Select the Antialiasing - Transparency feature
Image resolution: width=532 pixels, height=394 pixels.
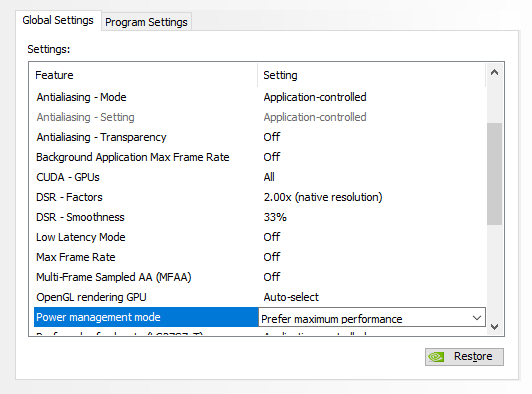click(101, 137)
